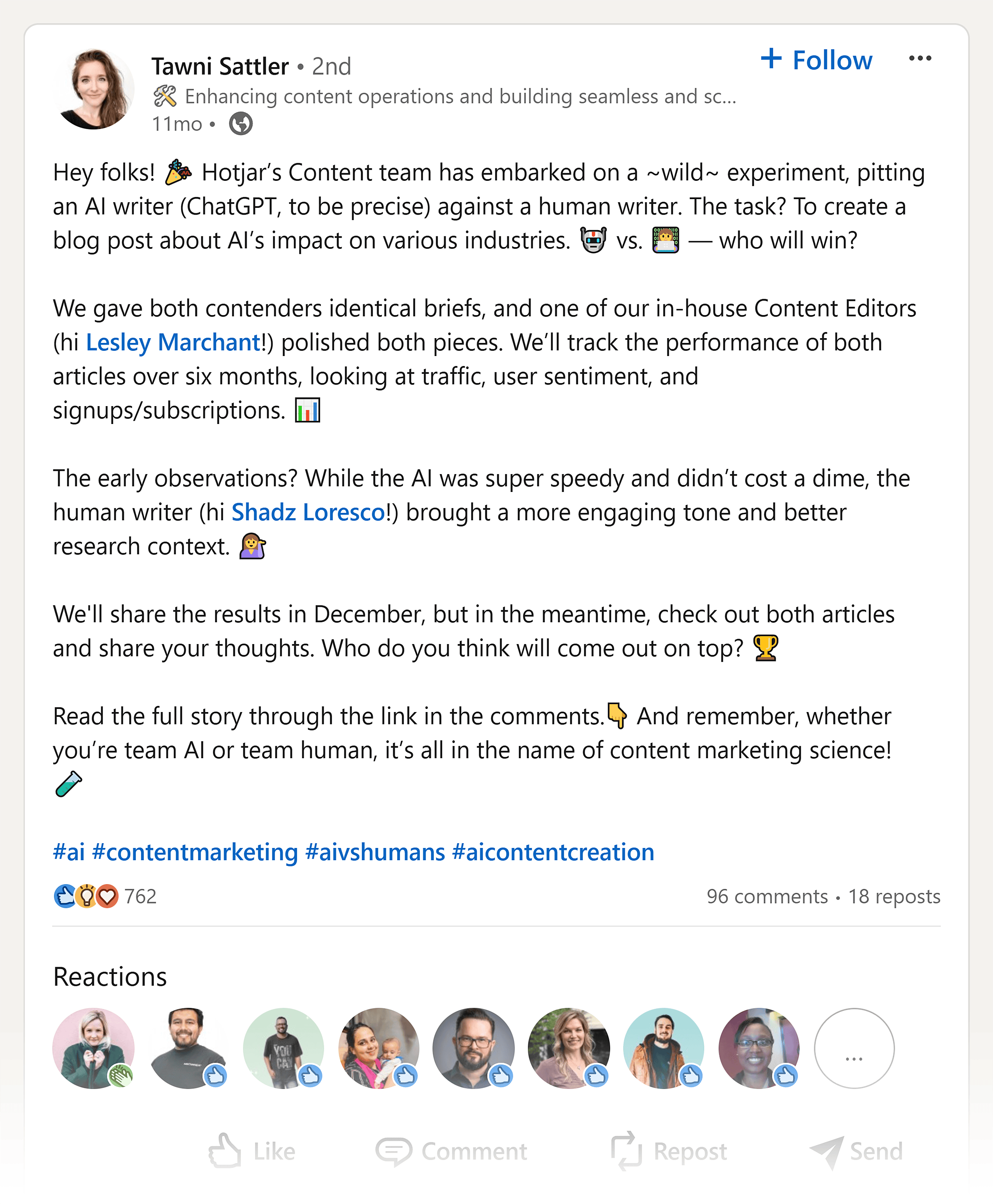Click the Comment speech bubble icon
The height and width of the screenshot is (1204, 993).
[394, 1151]
